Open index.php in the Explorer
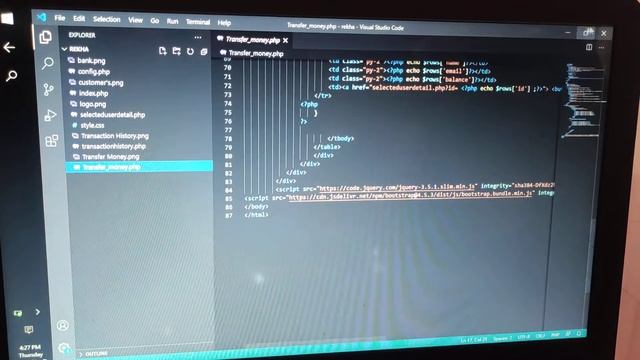This screenshot has height=360, width=640. [x=93, y=93]
